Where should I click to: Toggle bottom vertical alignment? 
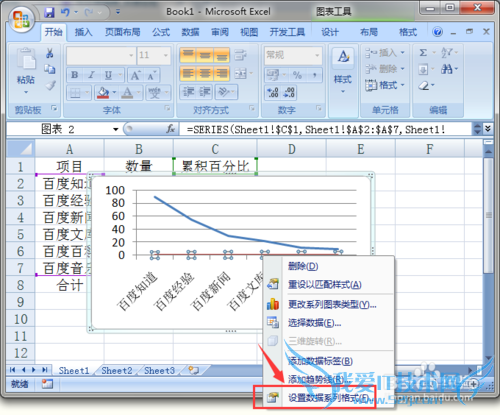click(221, 55)
